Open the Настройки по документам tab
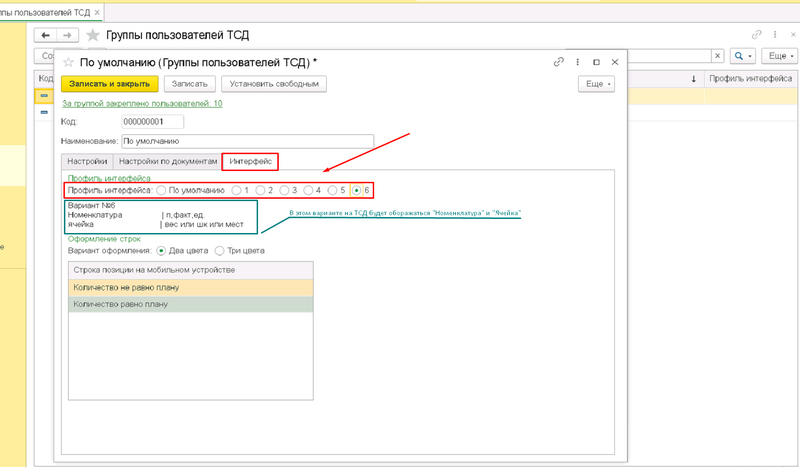 coord(167,160)
